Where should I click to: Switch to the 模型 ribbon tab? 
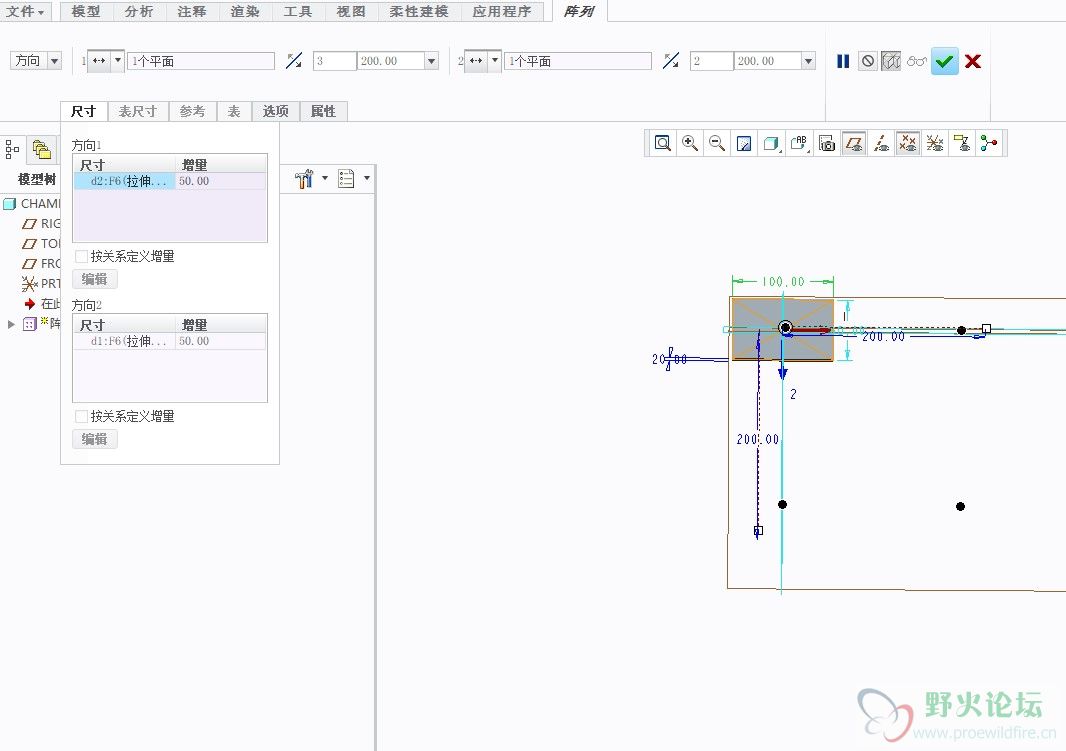pos(86,12)
